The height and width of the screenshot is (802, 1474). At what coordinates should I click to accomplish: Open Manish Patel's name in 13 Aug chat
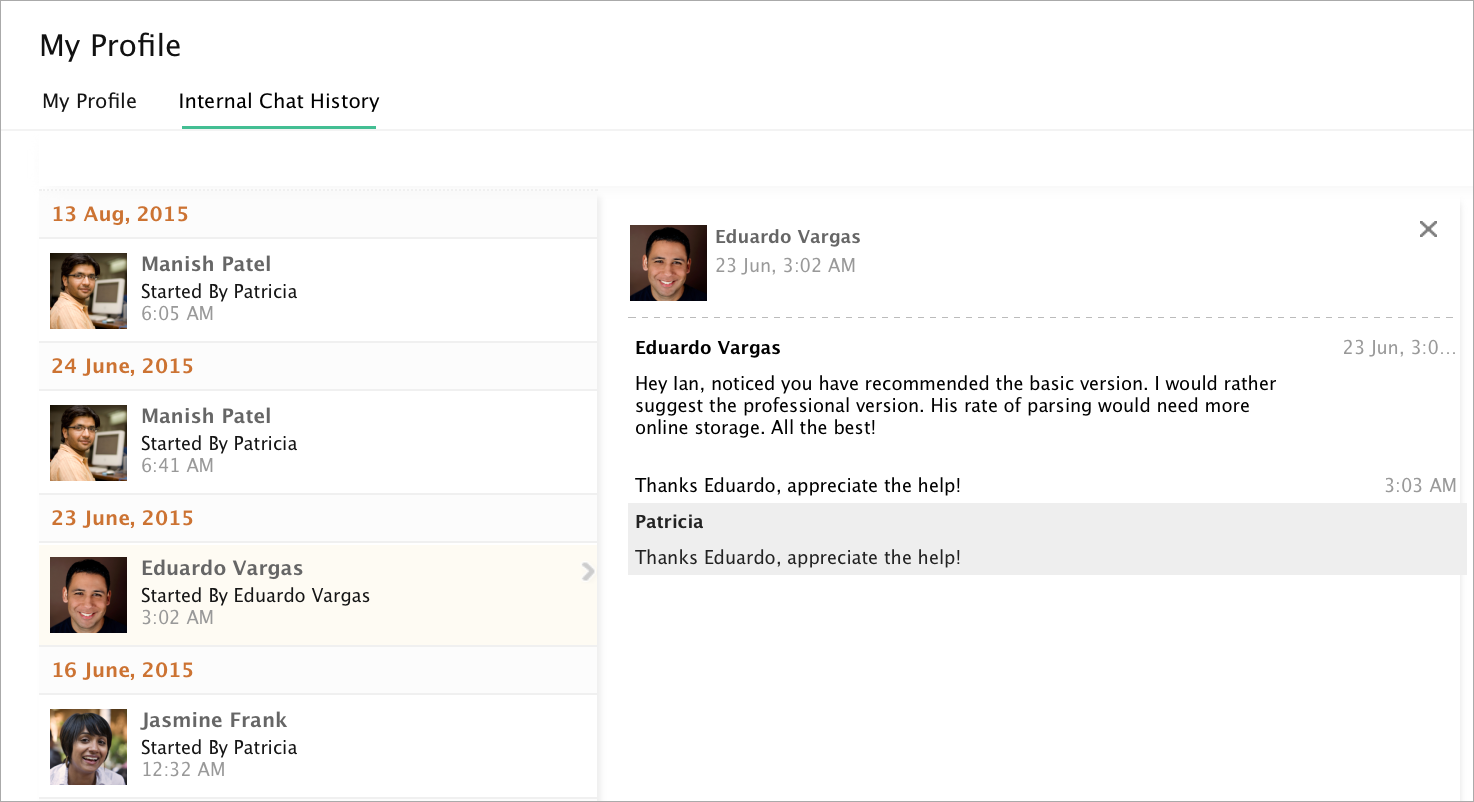pyautogui.click(x=206, y=264)
